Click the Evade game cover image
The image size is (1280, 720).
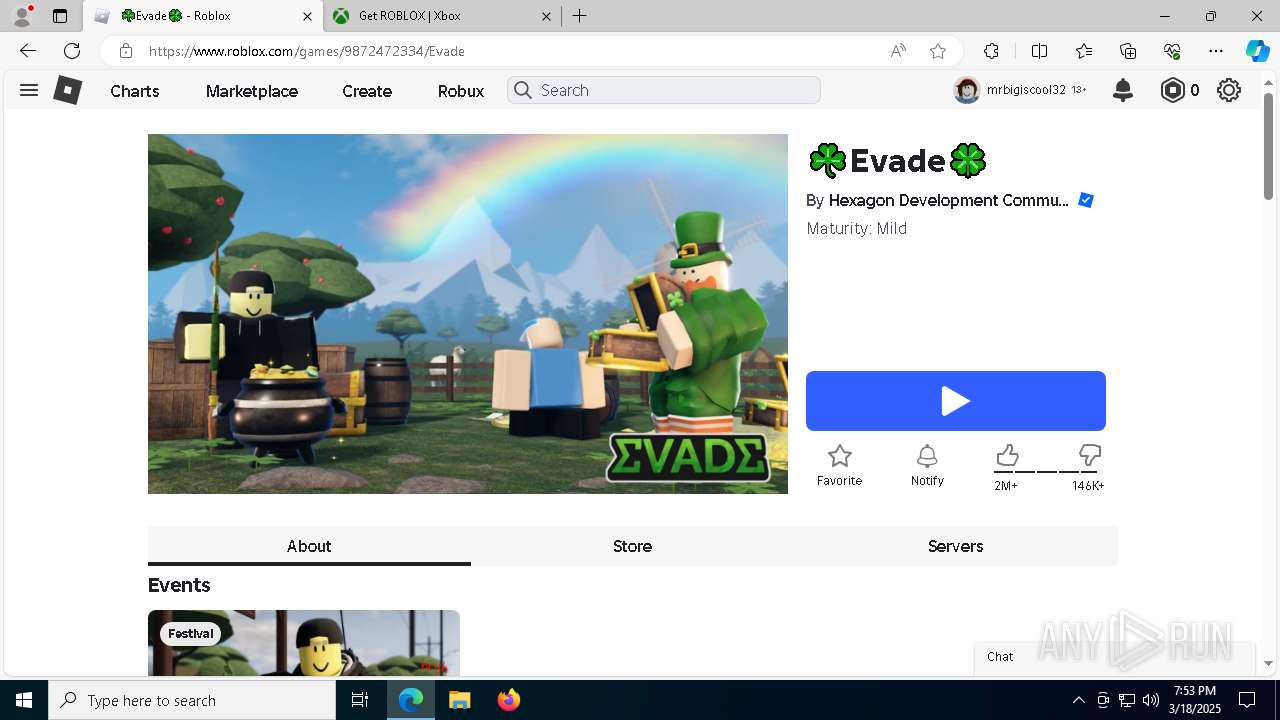coord(468,314)
